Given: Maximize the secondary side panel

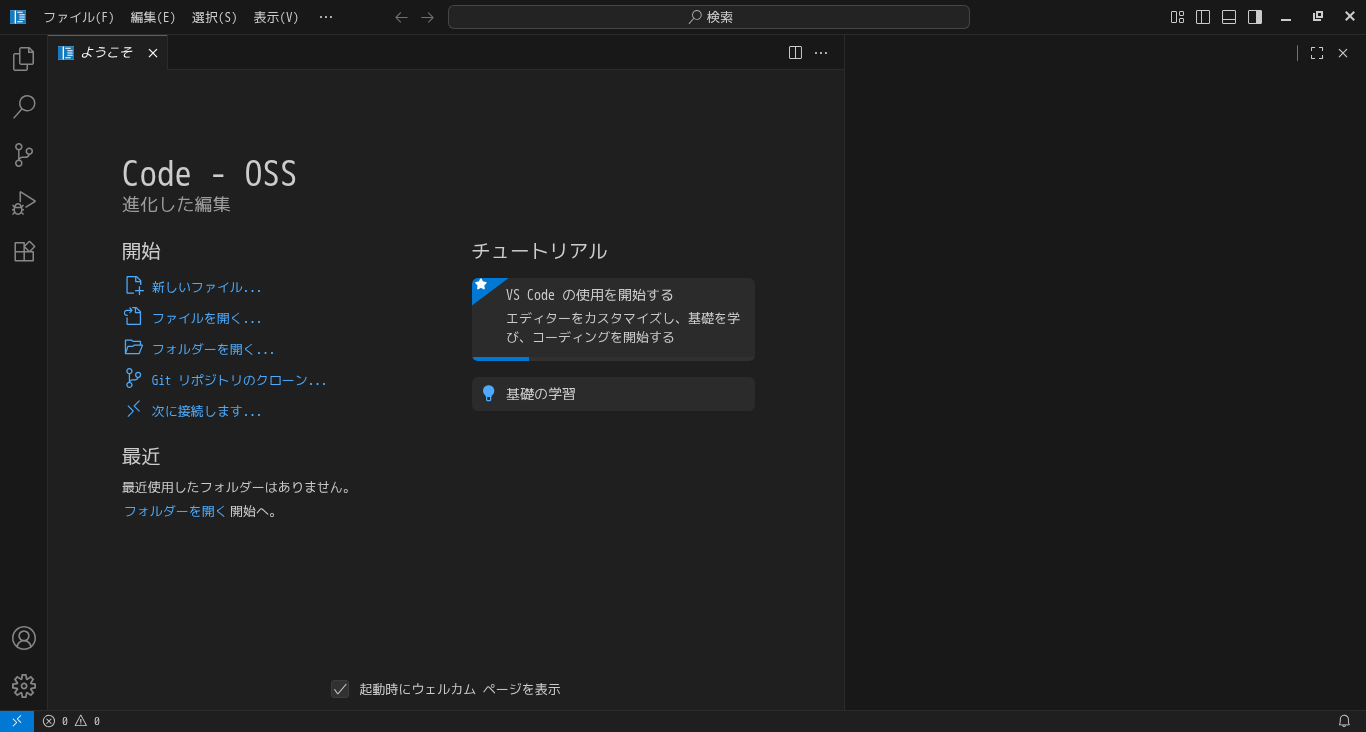Looking at the screenshot, I should click(x=1317, y=53).
